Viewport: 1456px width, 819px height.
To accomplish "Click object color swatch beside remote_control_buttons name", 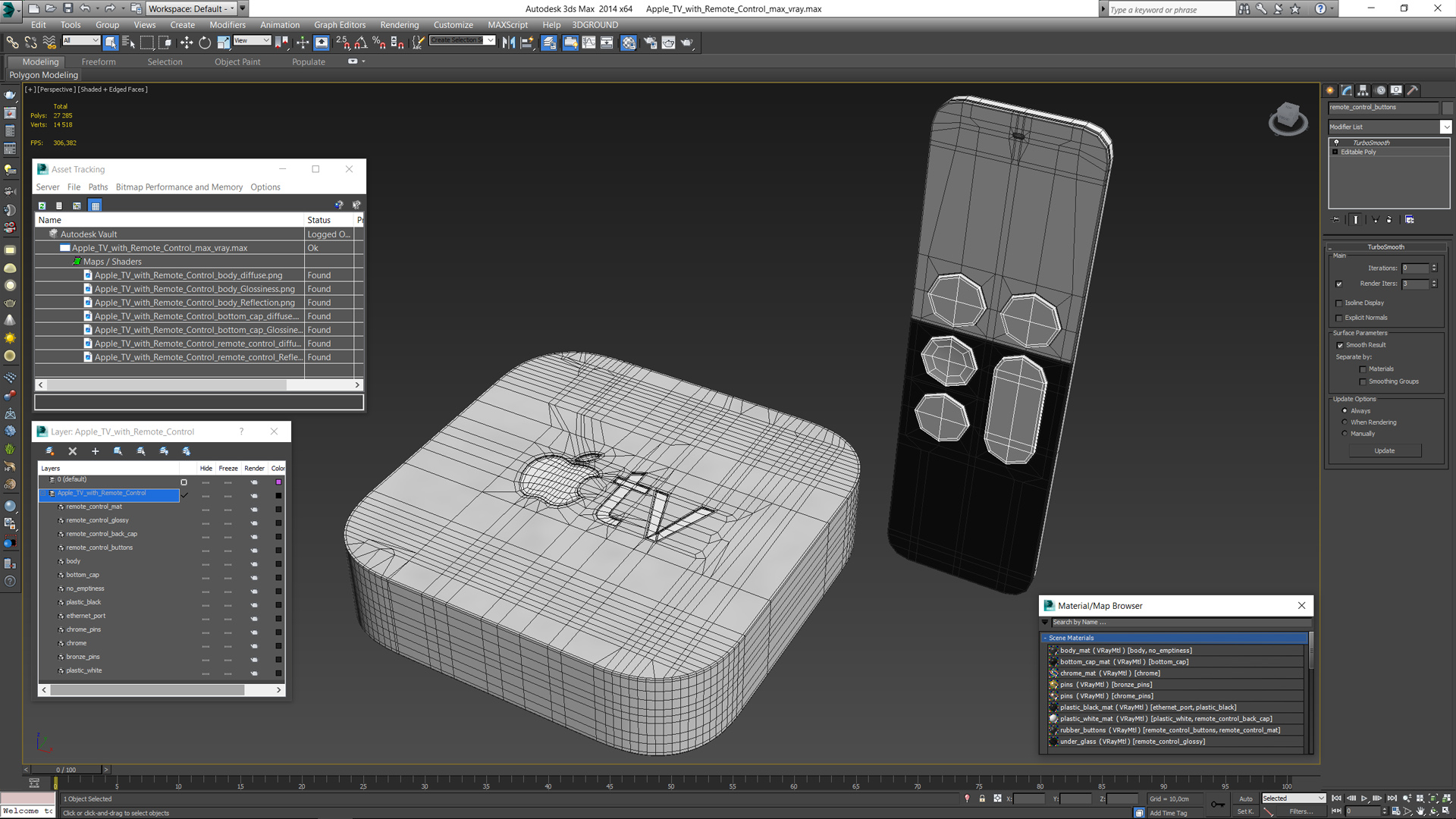I will point(1447,108).
